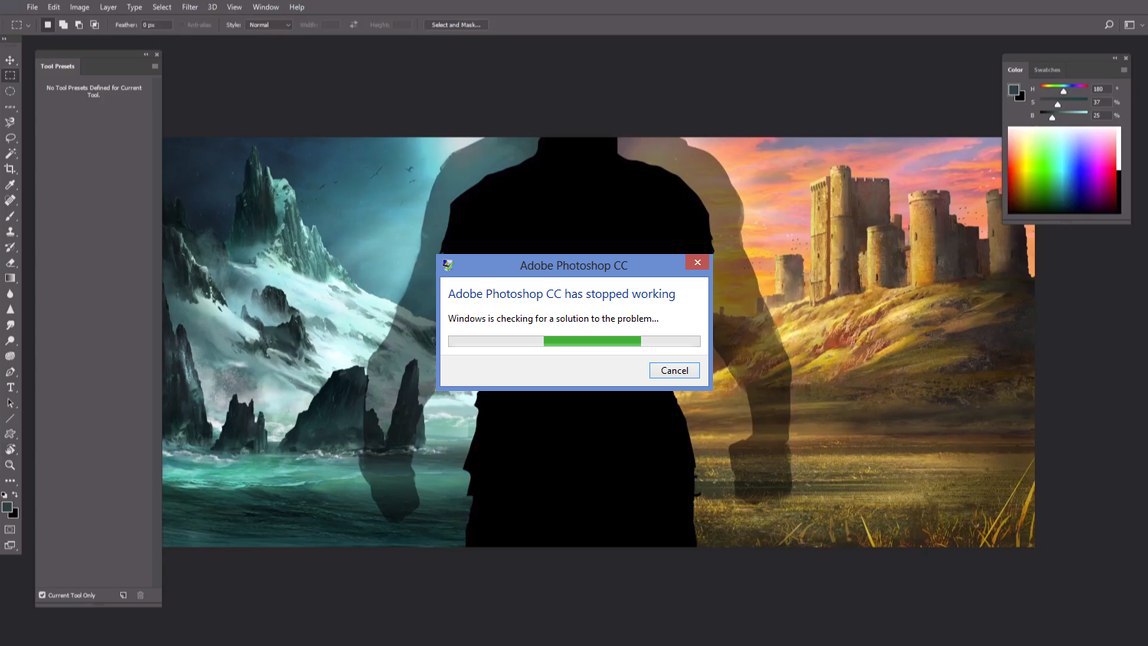Open the Layer menu
The image size is (1148, 646).
108,7
